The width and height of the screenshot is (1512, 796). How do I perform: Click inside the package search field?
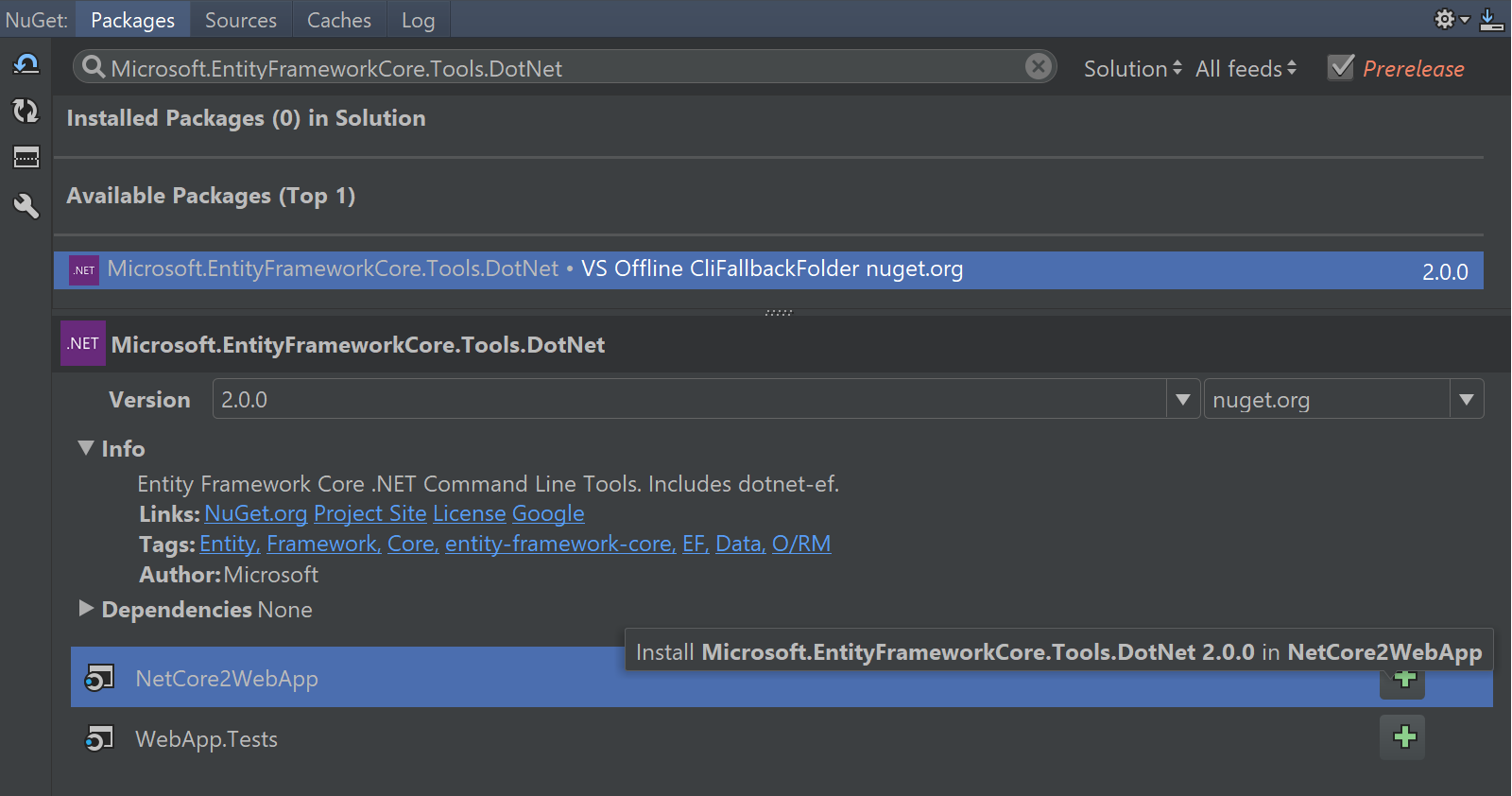[x=564, y=67]
